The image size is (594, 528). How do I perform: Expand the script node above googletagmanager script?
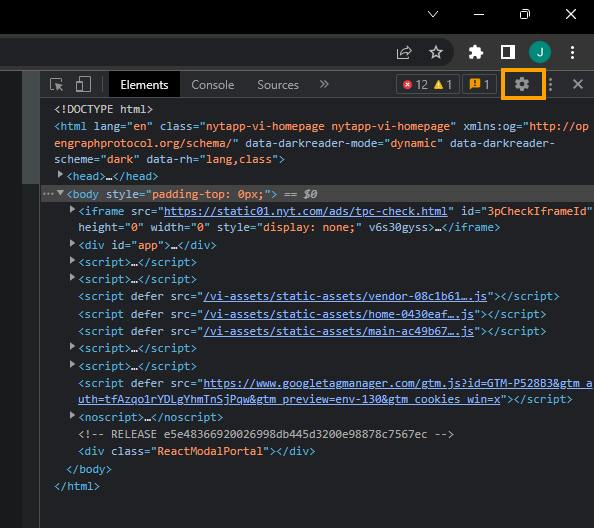(x=72, y=364)
